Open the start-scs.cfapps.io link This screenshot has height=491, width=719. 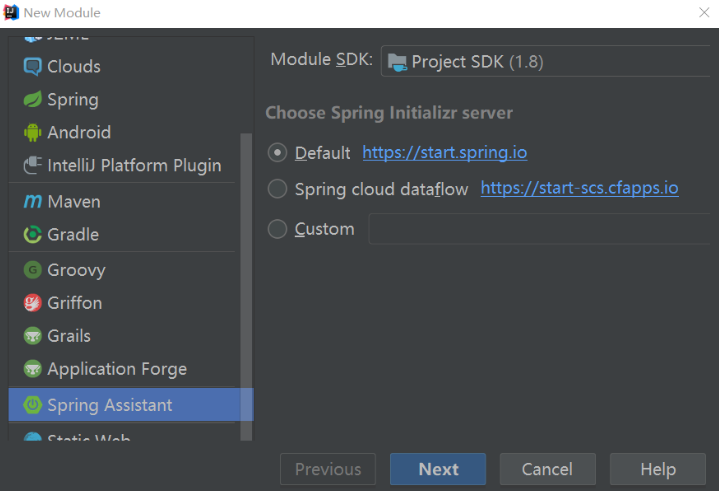tap(579, 188)
